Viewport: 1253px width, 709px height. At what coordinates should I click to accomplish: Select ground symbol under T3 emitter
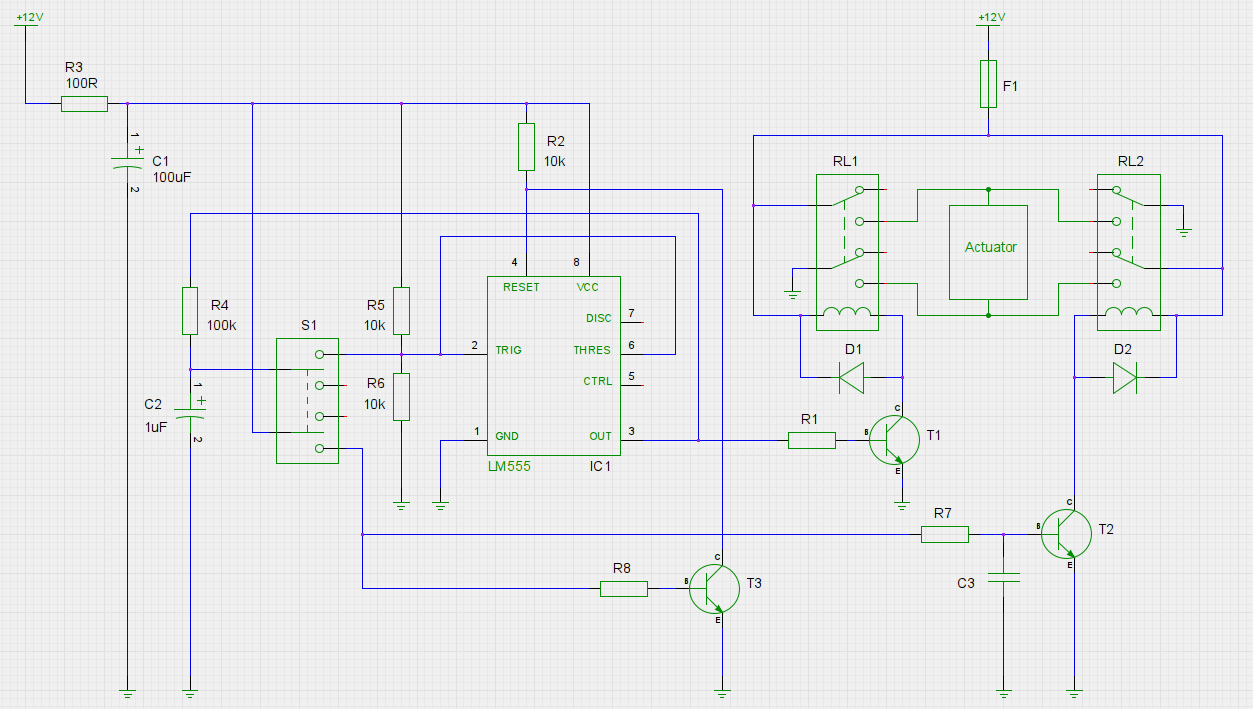coord(722,691)
